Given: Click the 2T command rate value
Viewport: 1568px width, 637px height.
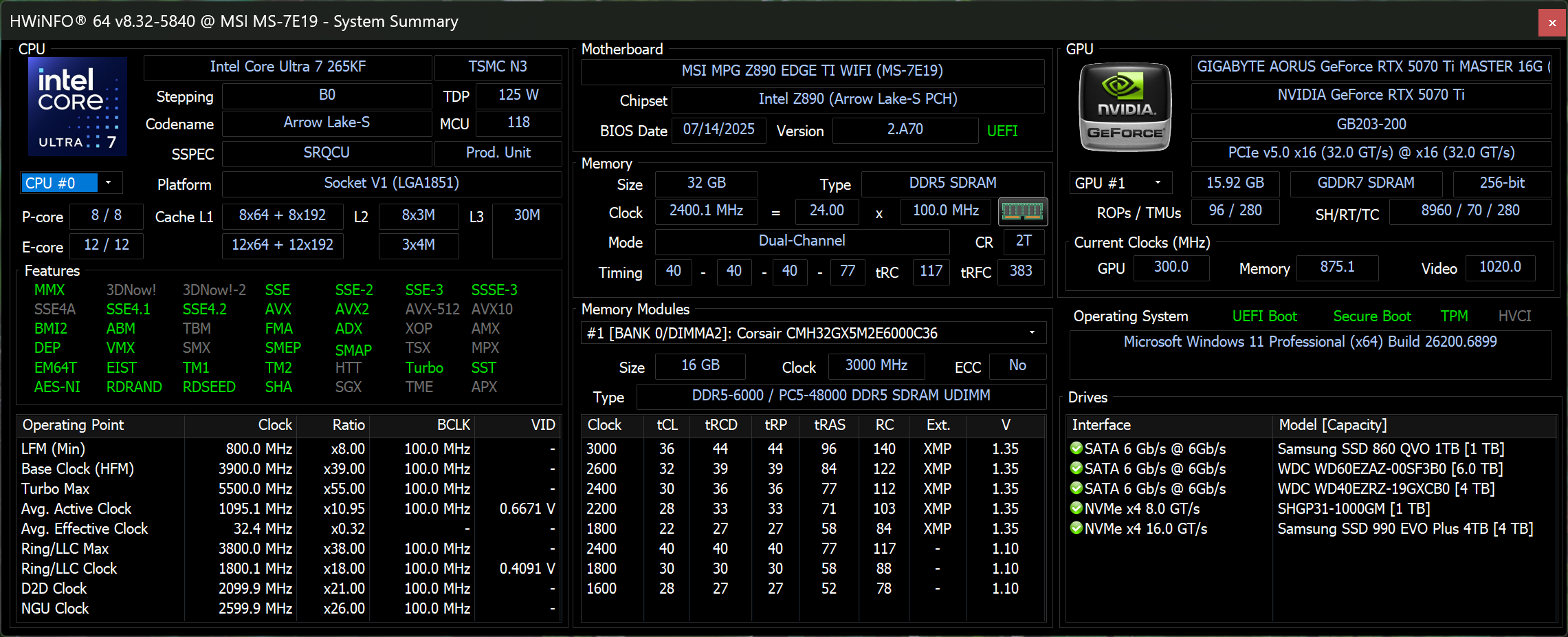Looking at the screenshot, I should tap(1024, 241).
